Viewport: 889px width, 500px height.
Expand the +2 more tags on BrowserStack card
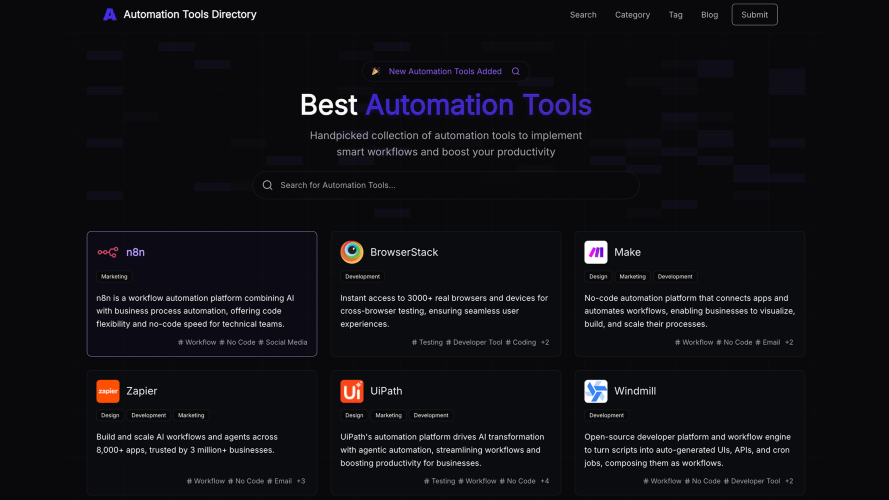[x=545, y=342]
